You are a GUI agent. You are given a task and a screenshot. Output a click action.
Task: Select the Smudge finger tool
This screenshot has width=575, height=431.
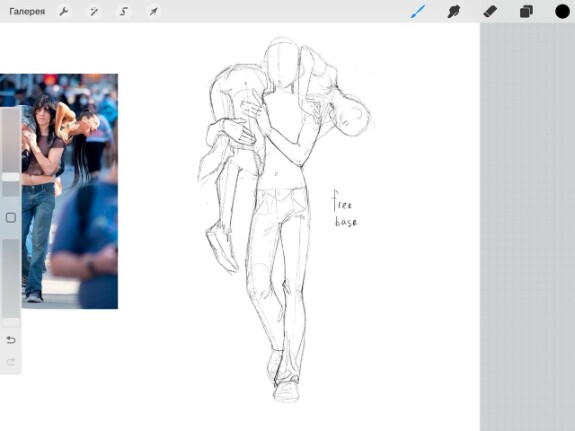tap(454, 11)
